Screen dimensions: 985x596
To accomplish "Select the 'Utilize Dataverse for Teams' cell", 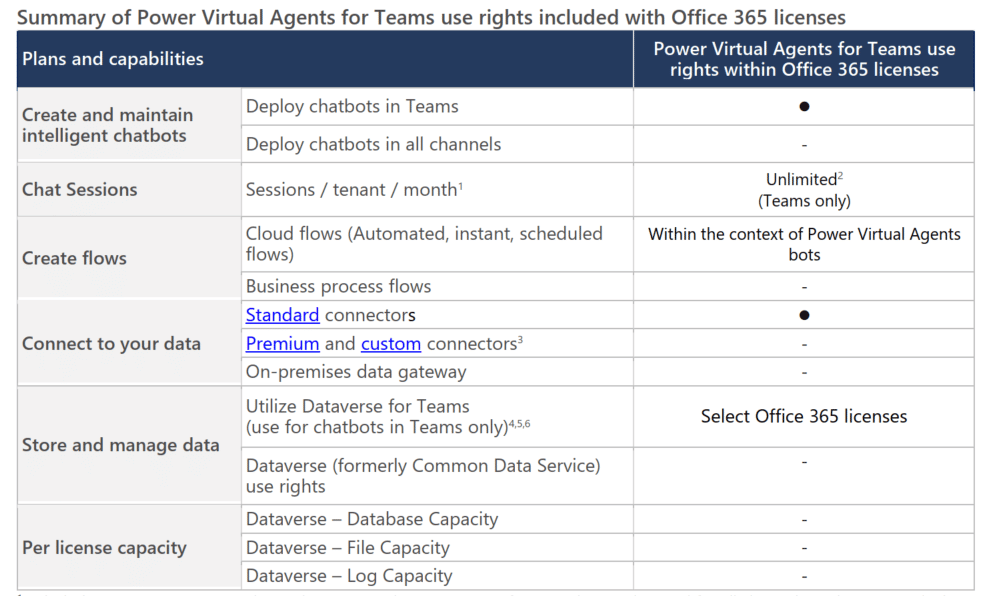I will [437, 417].
